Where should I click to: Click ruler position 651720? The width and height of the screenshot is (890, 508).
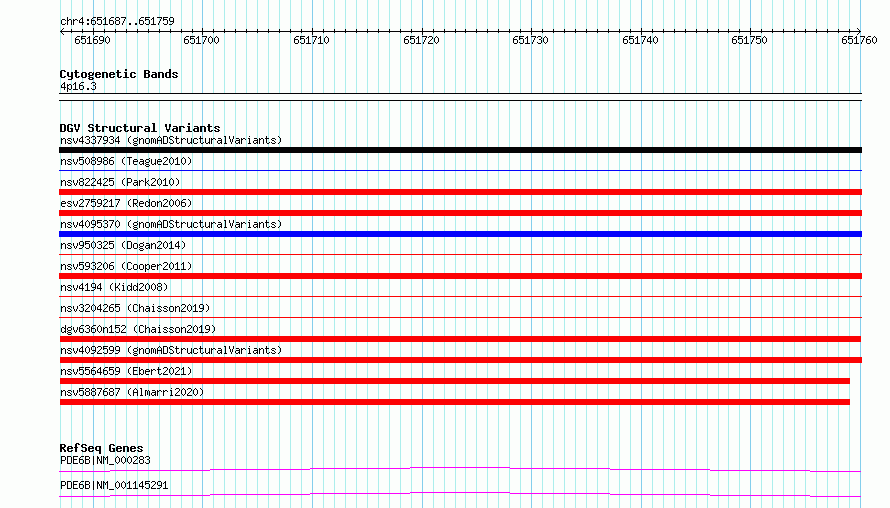point(421,40)
